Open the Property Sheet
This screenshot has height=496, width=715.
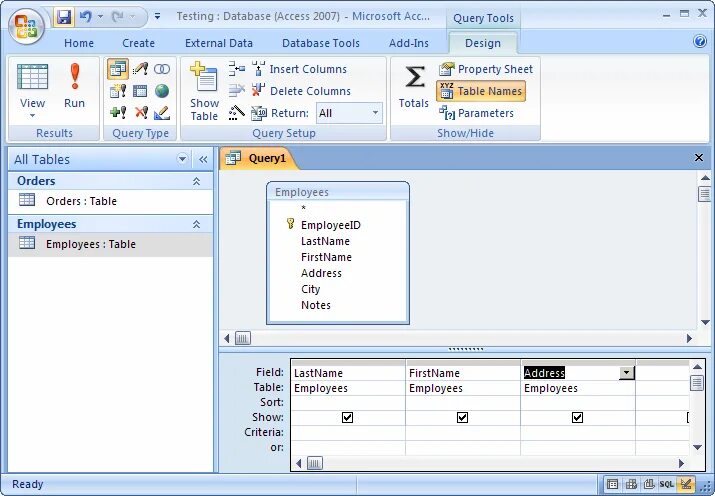pos(485,69)
